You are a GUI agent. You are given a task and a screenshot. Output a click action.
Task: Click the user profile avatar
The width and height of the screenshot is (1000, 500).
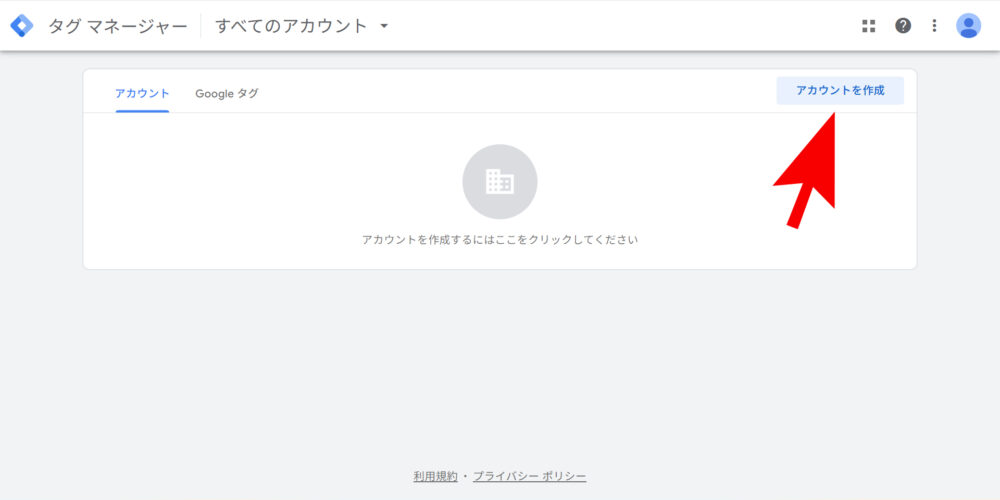tap(968, 26)
